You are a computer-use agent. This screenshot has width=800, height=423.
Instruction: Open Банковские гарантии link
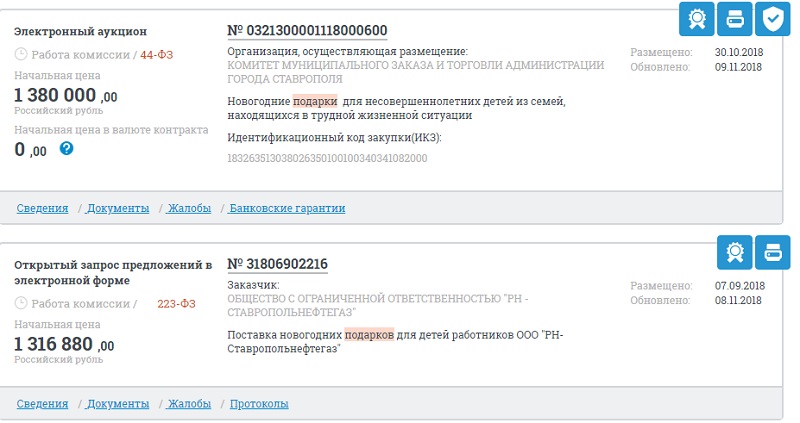click(287, 208)
